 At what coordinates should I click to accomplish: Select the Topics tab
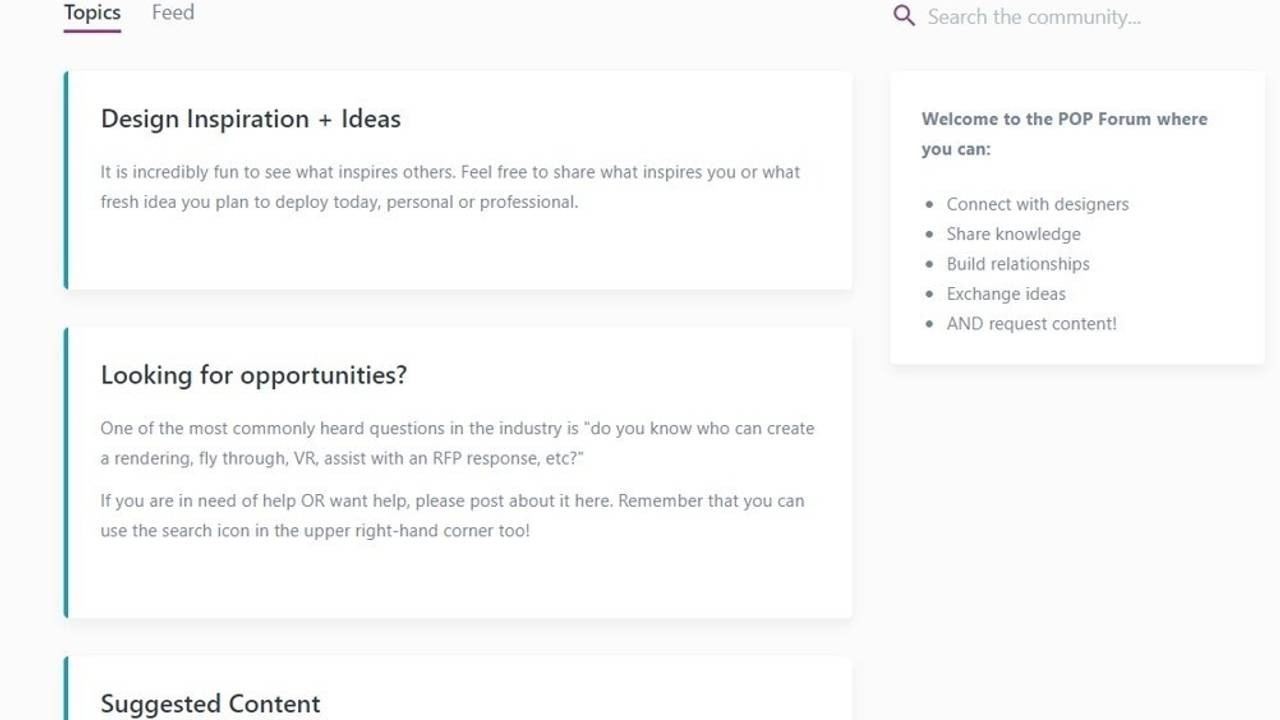pos(92,13)
